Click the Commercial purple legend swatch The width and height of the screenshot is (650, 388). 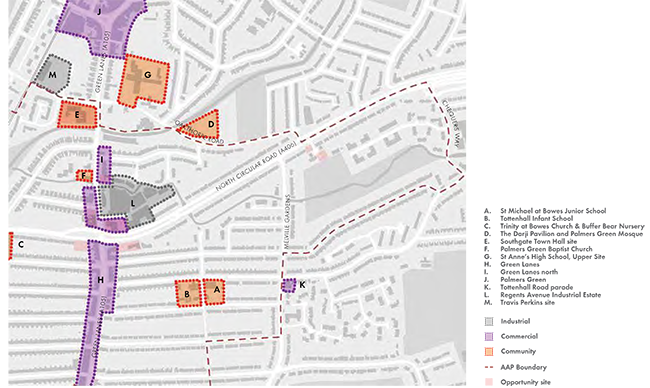click(x=489, y=337)
